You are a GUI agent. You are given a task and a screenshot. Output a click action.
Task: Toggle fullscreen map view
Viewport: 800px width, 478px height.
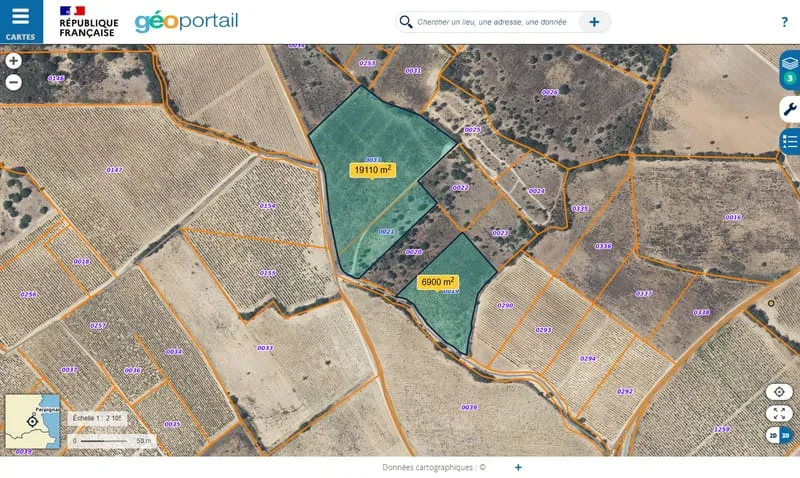pyautogui.click(x=779, y=413)
